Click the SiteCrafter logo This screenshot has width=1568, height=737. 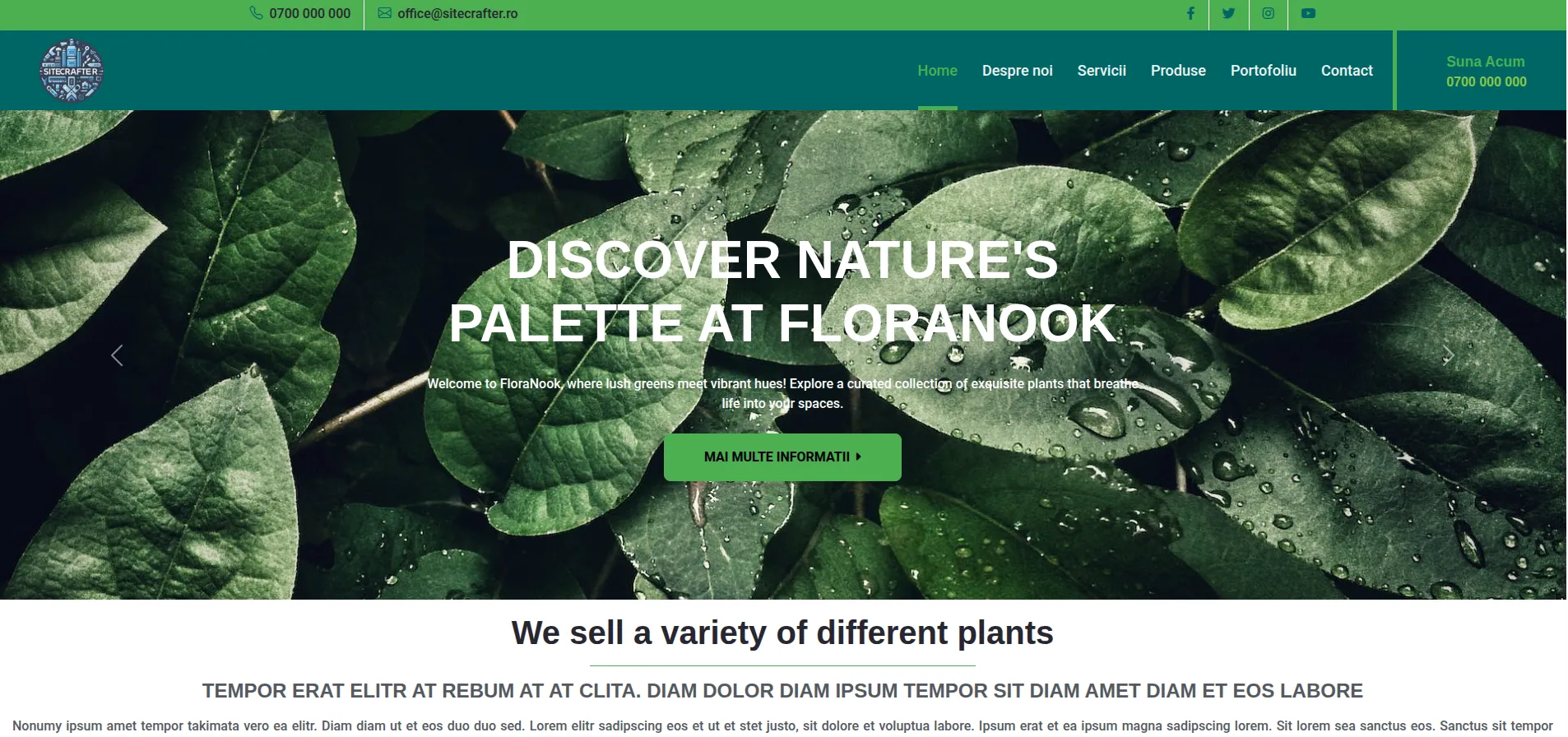[72, 71]
